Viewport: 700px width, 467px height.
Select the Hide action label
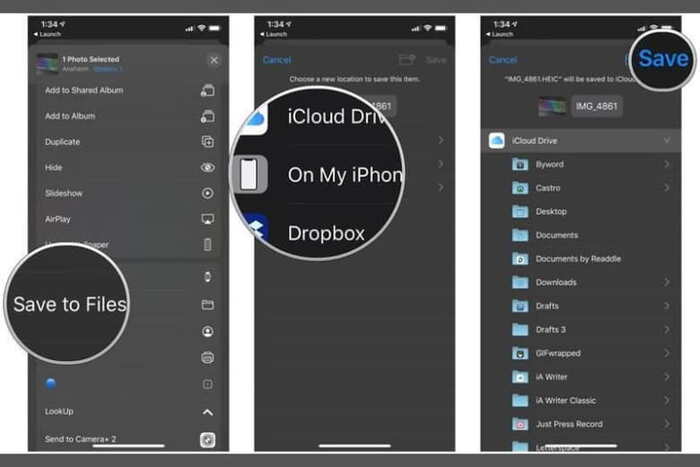[54, 167]
